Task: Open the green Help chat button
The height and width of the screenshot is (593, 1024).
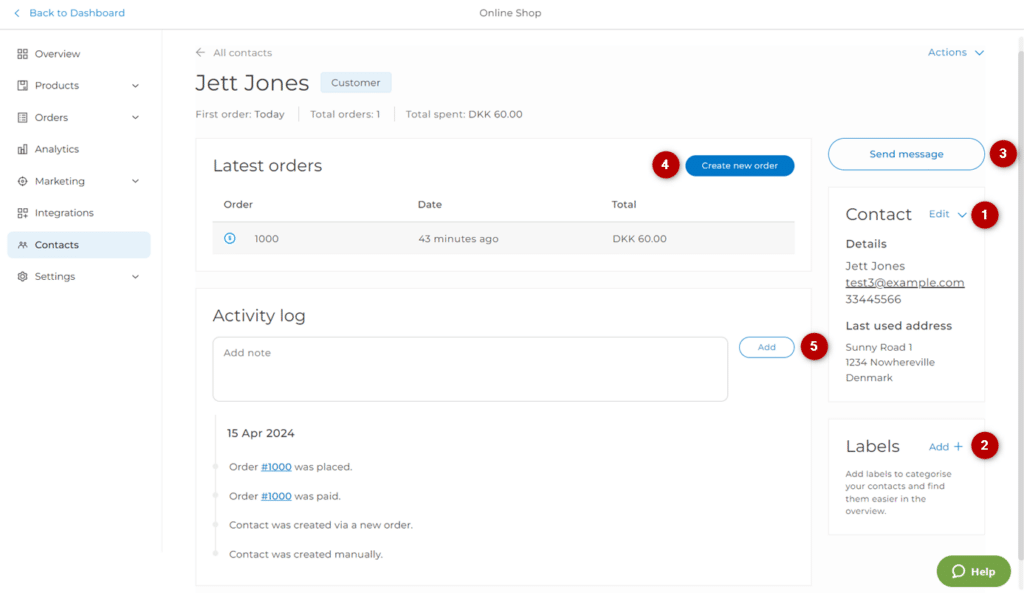Action: coord(973,571)
